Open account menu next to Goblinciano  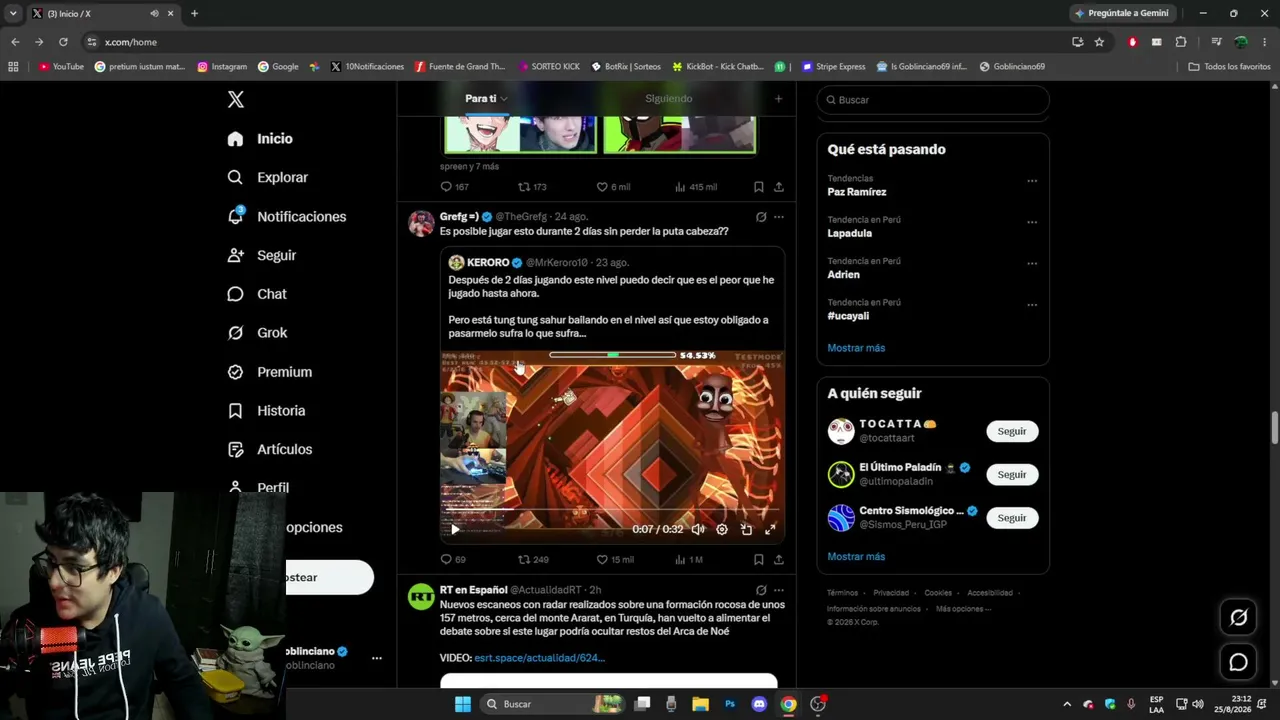[377, 658]
